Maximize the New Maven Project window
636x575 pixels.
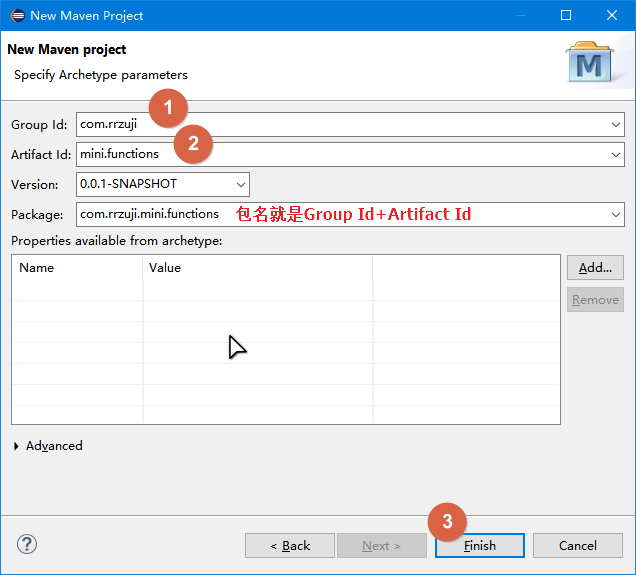click(x=566, y=15)
